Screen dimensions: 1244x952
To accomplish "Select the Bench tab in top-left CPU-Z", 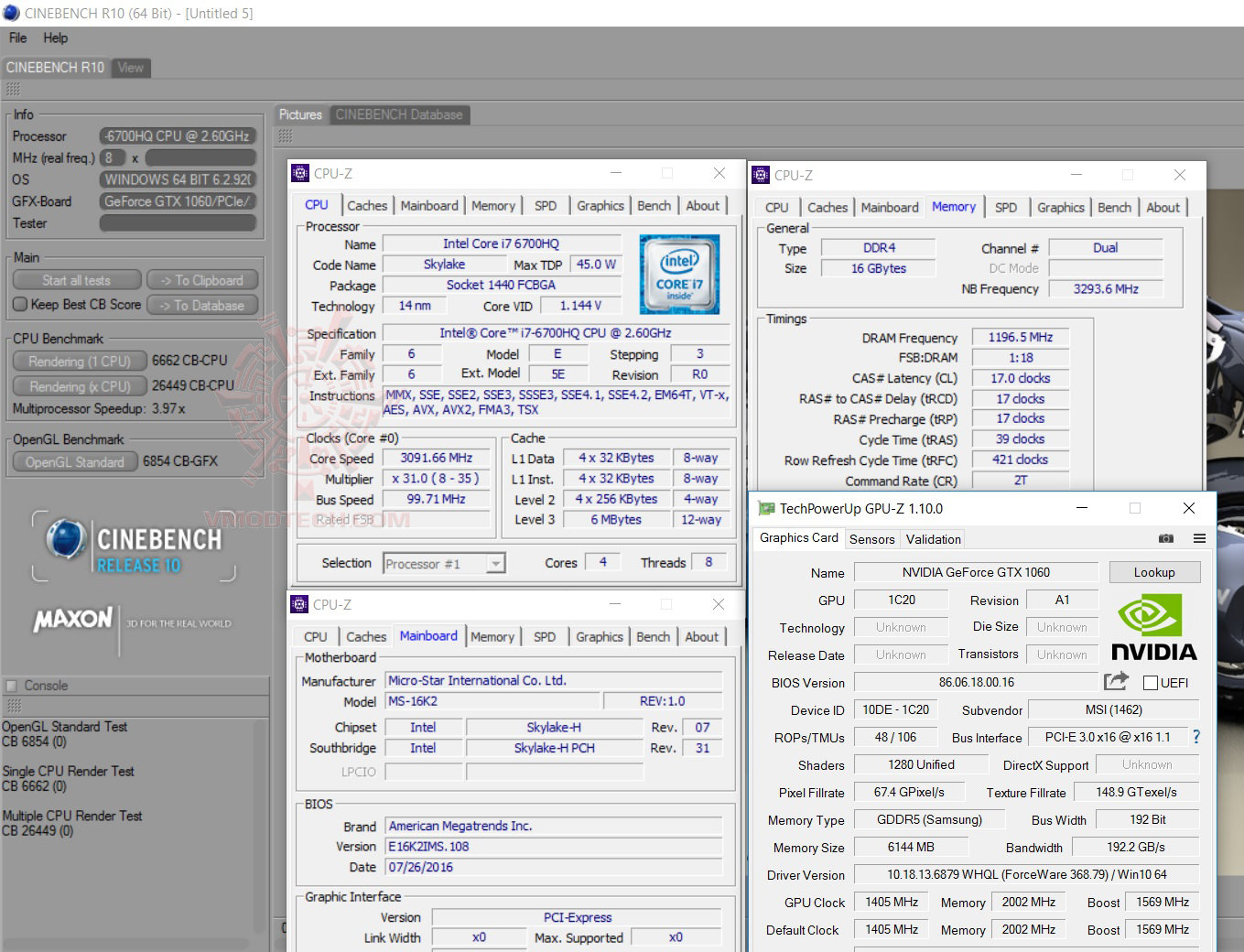I will [x=654, y=206].
